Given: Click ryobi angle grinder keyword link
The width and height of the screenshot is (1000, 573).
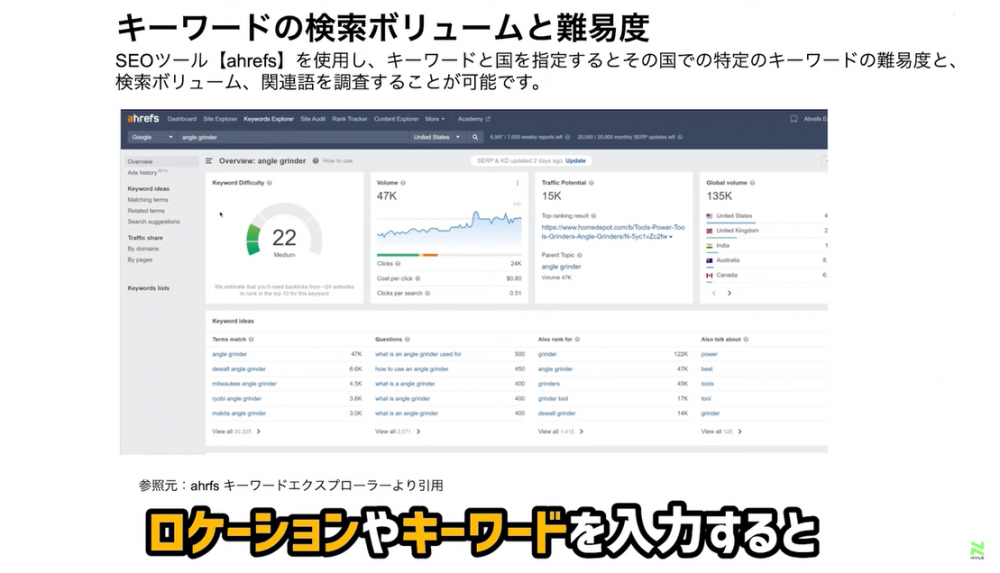Looking at the screenshot, I should click(x=237, y=399).
